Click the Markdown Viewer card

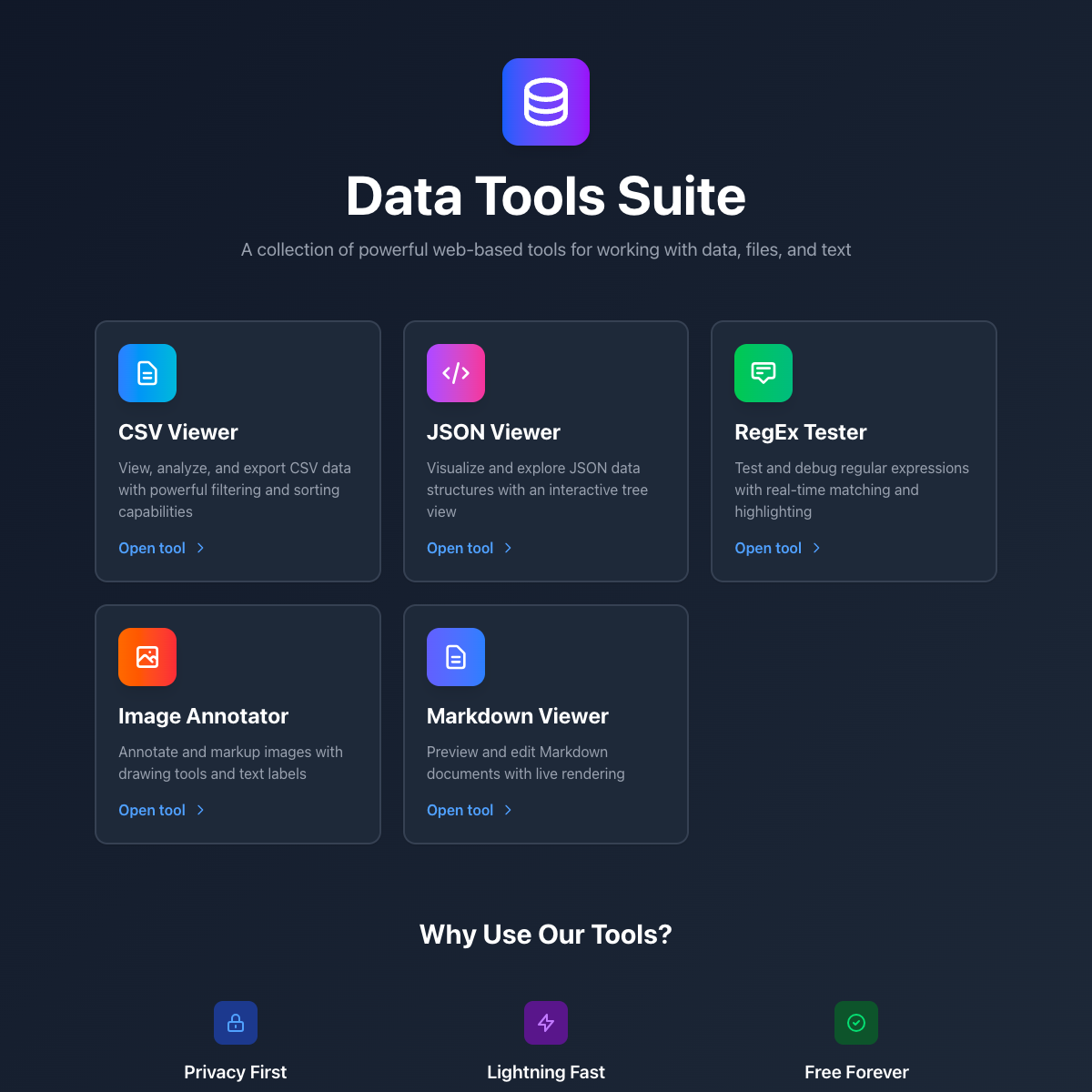[545, 724]
